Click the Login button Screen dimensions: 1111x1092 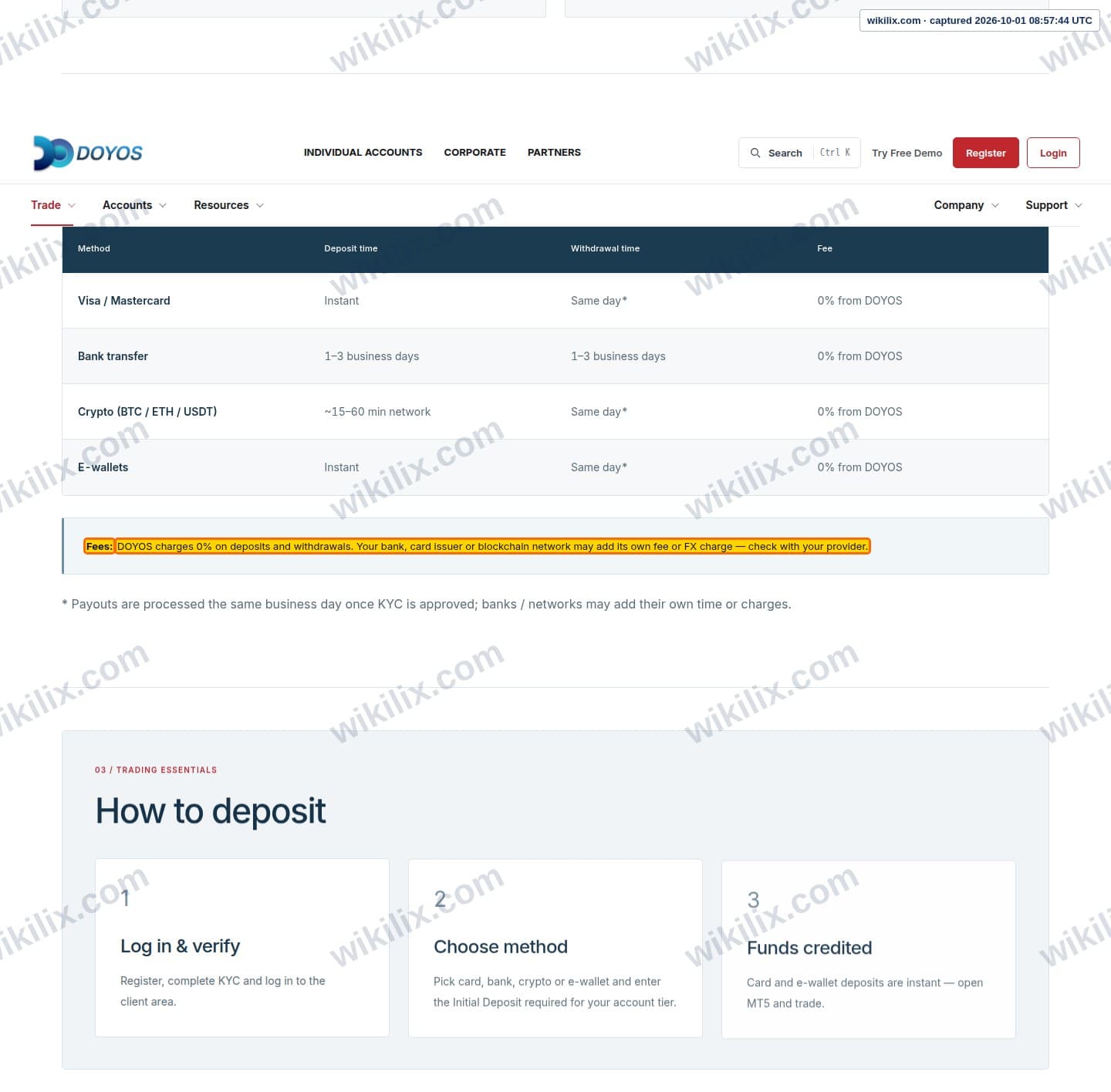[x=1053, y=153]
